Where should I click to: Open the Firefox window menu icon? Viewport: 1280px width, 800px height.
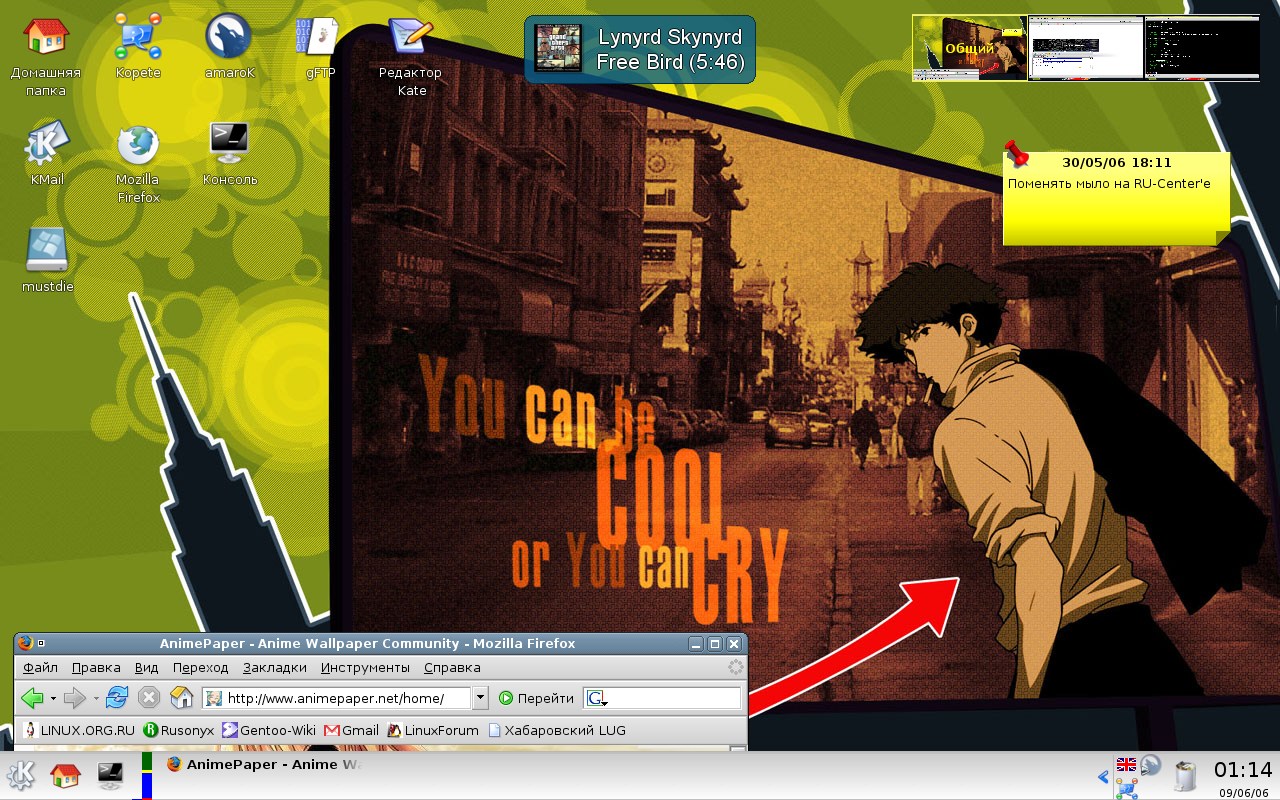coord(25,643)
